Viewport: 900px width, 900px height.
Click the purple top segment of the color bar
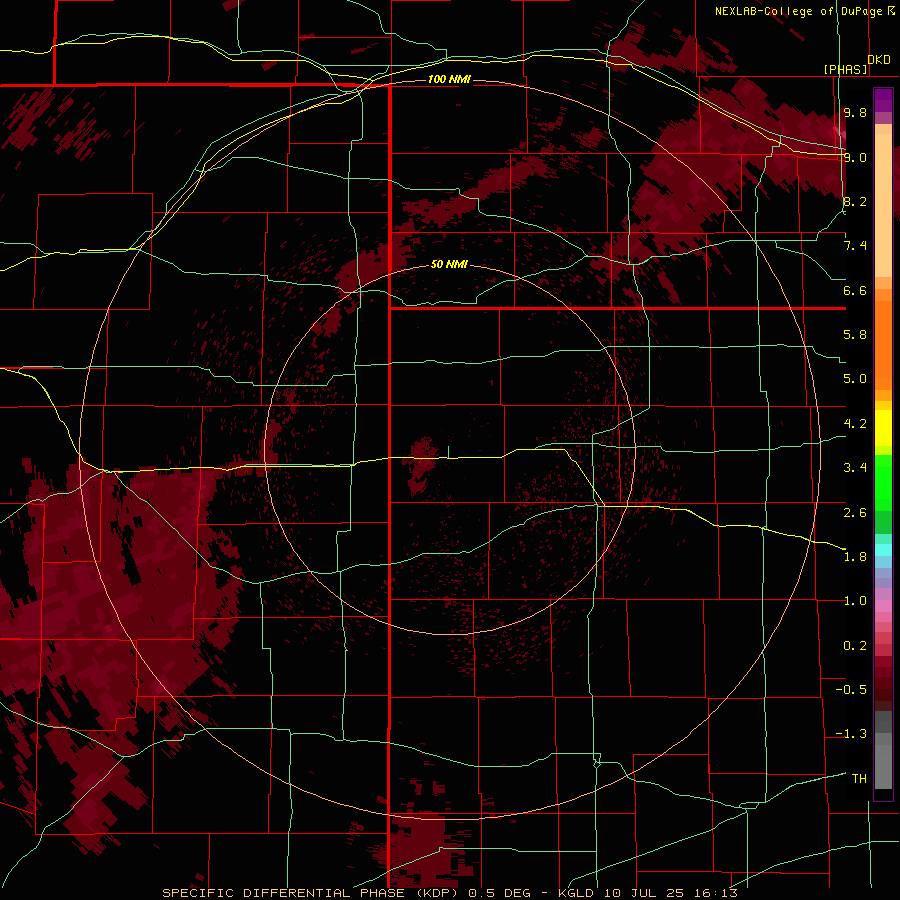click(883, 100)
